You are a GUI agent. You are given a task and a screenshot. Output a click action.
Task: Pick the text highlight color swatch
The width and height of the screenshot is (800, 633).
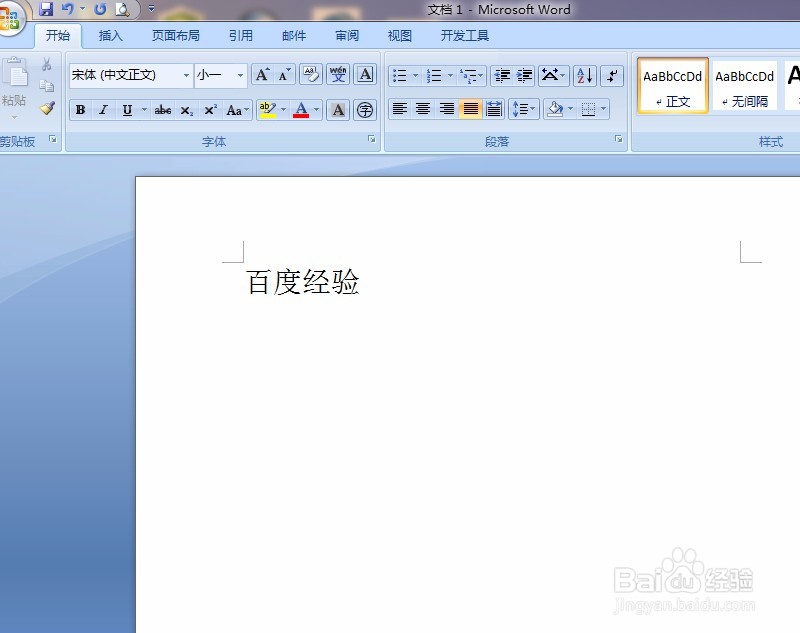coord(268,110)
